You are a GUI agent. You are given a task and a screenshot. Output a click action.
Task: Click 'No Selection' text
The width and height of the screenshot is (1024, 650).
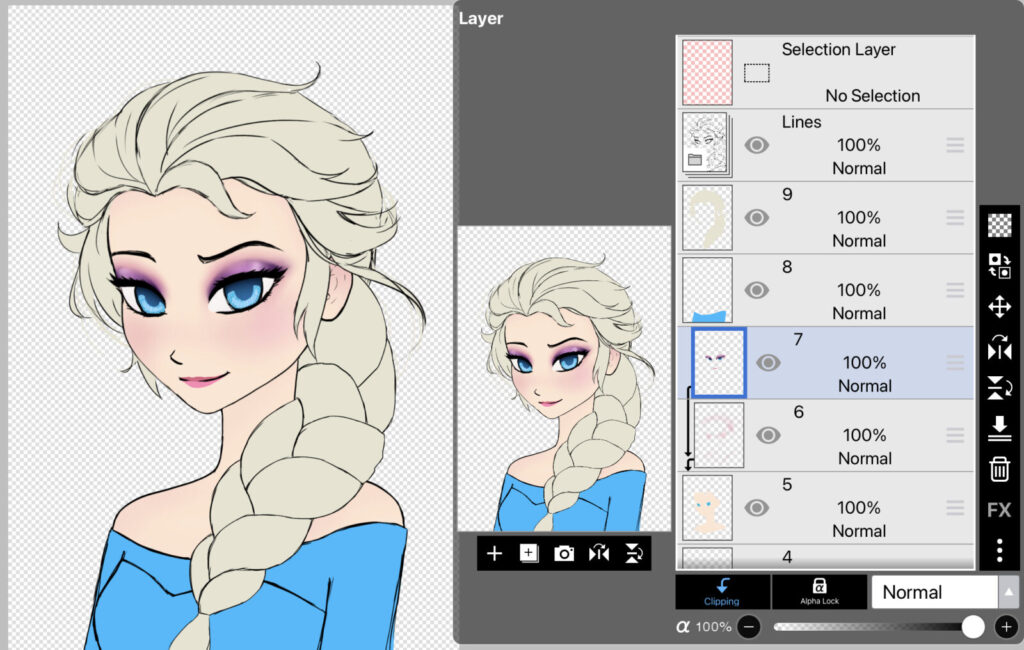872,96
